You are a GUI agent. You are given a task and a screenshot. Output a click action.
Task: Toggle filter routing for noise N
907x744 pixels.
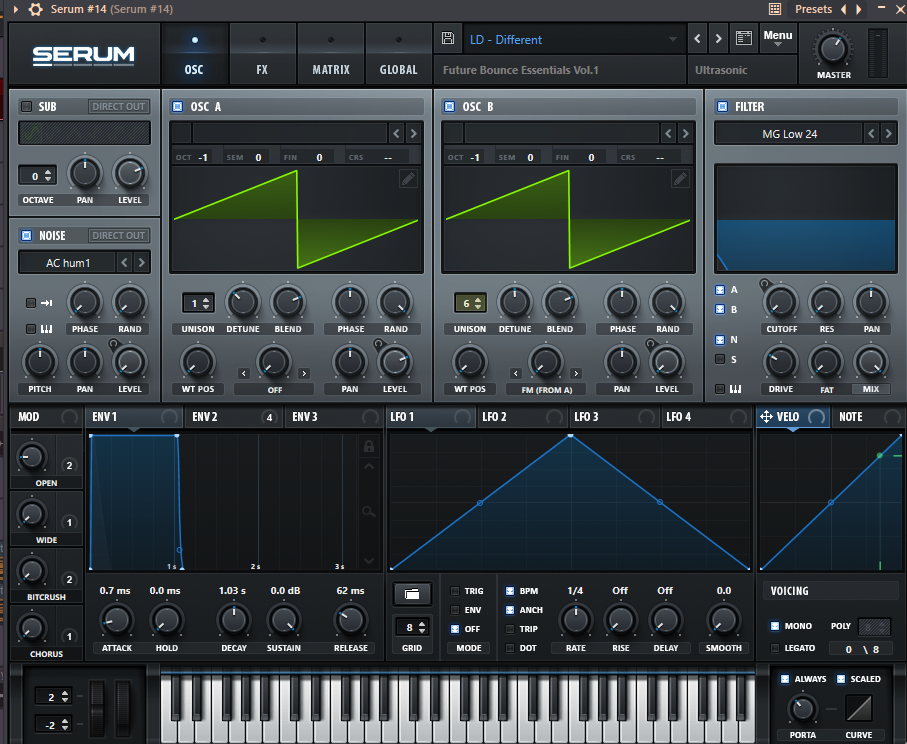click(720, 340)
